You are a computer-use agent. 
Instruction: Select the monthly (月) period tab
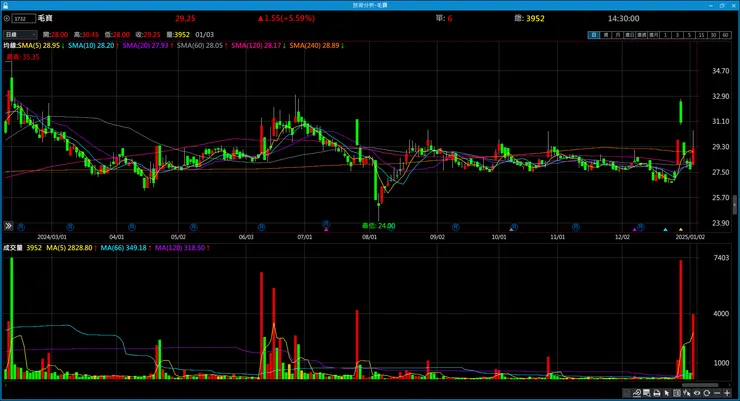[618, 35]
